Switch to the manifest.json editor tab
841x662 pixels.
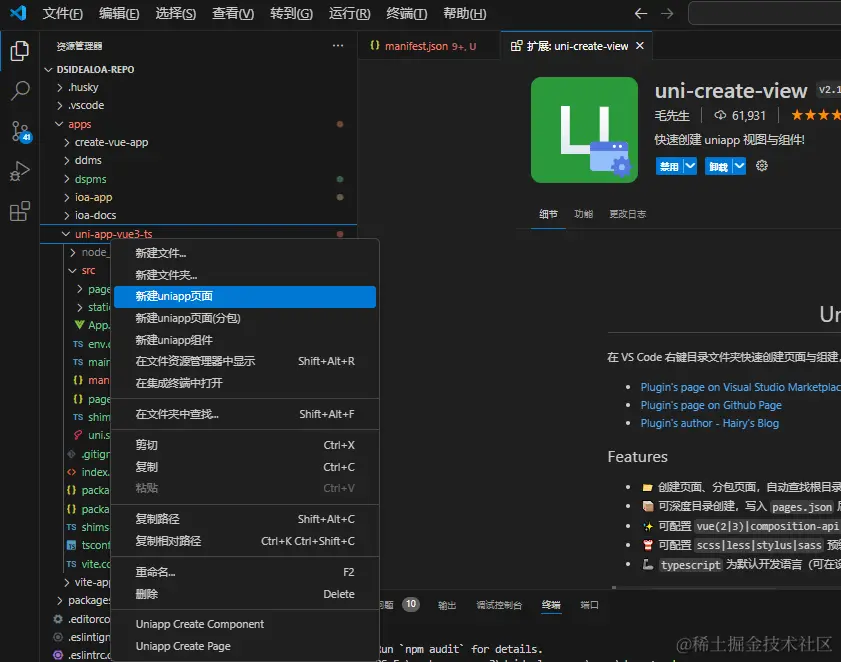tap(429, 46)
